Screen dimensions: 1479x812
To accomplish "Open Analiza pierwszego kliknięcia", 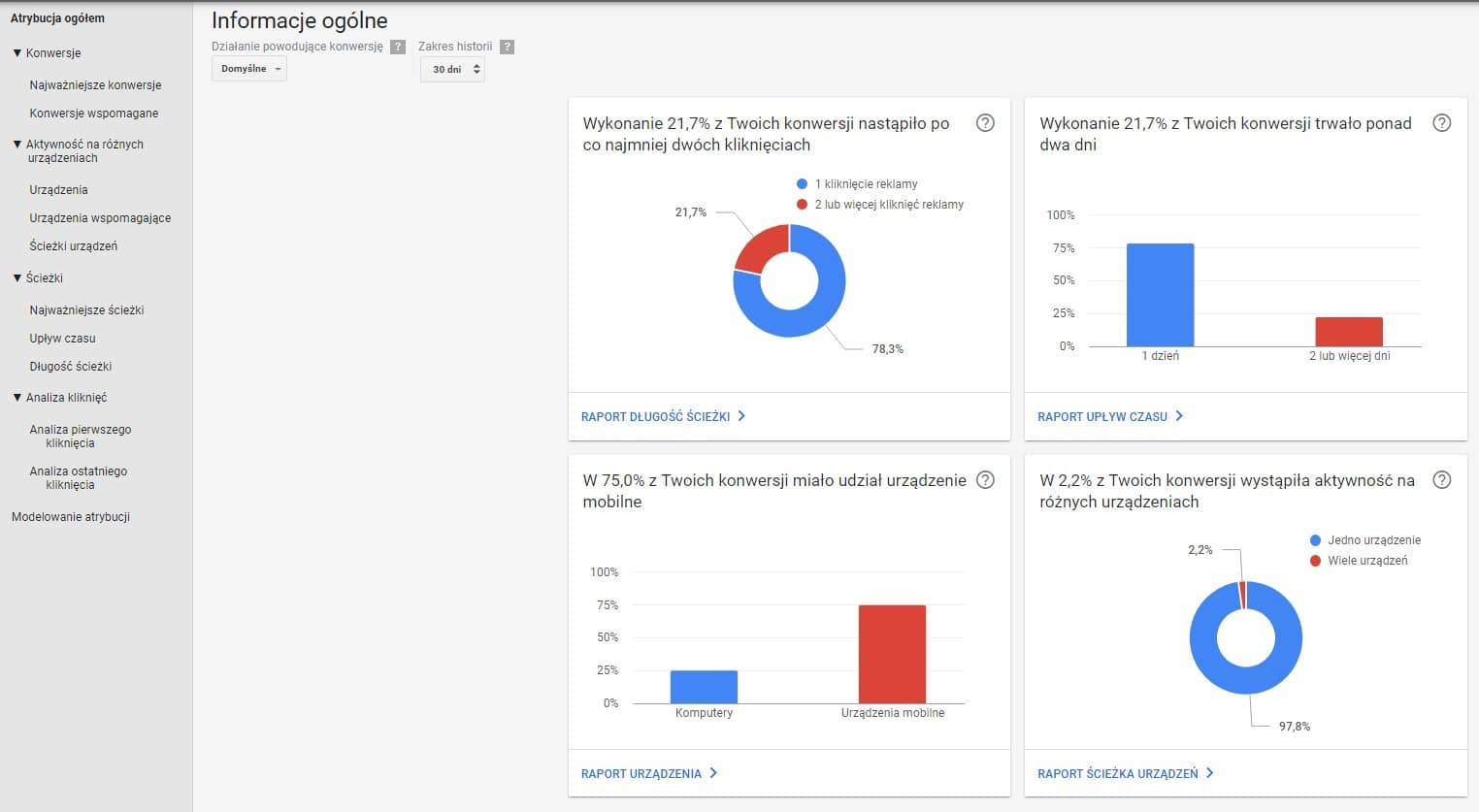I will coord(80,437).
